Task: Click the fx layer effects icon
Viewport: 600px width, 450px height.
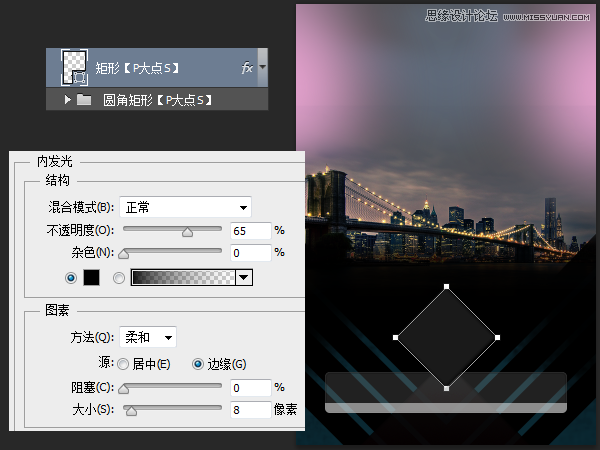Action: pos(247,68)
